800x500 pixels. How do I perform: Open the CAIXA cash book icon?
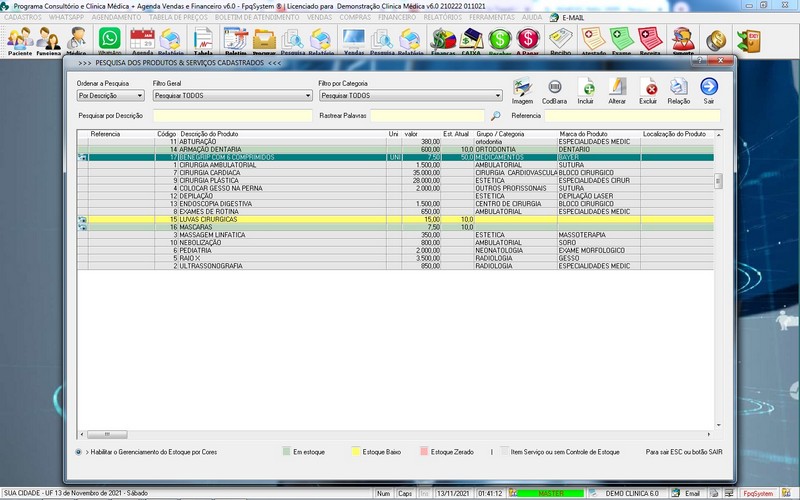coord(471,40)
